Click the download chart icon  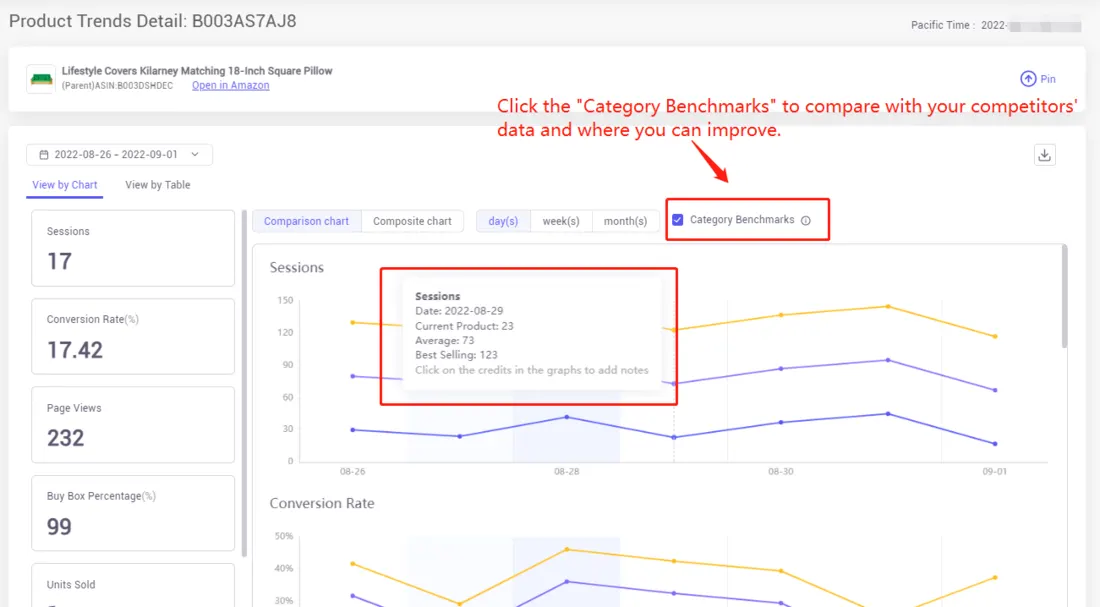click(x=1045, y=155)
